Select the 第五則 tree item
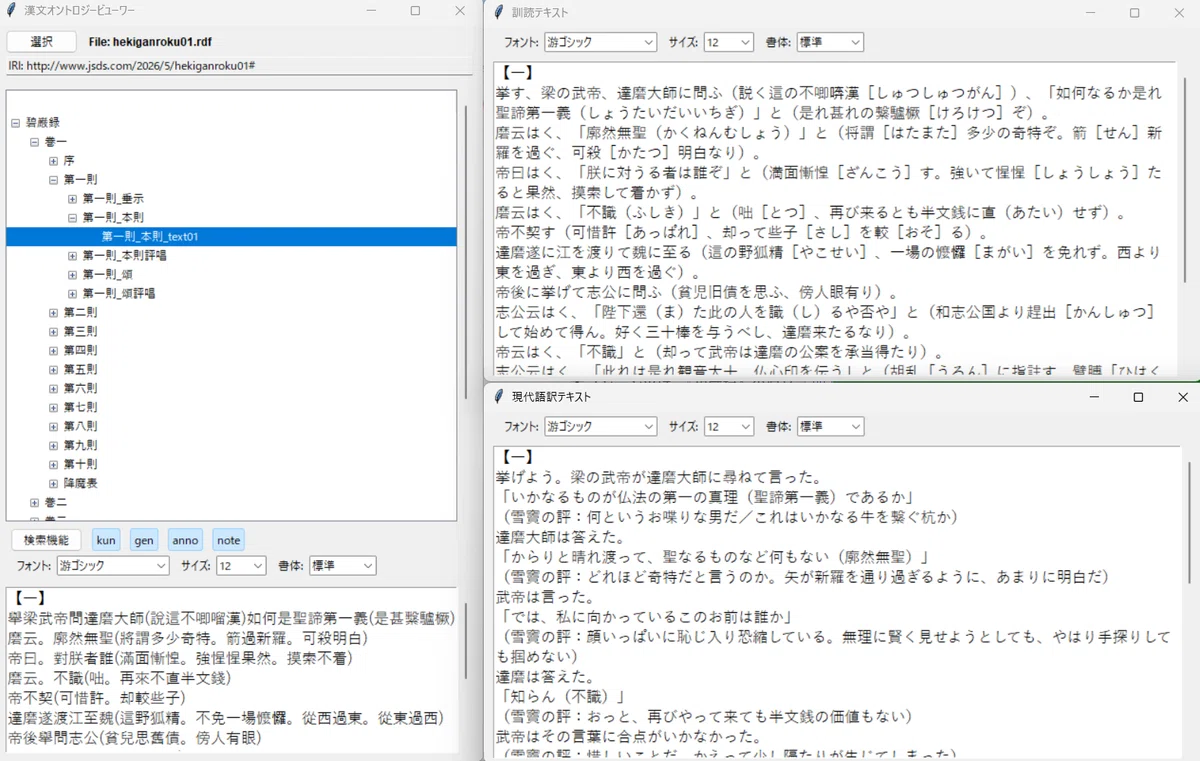 (80, 369)
